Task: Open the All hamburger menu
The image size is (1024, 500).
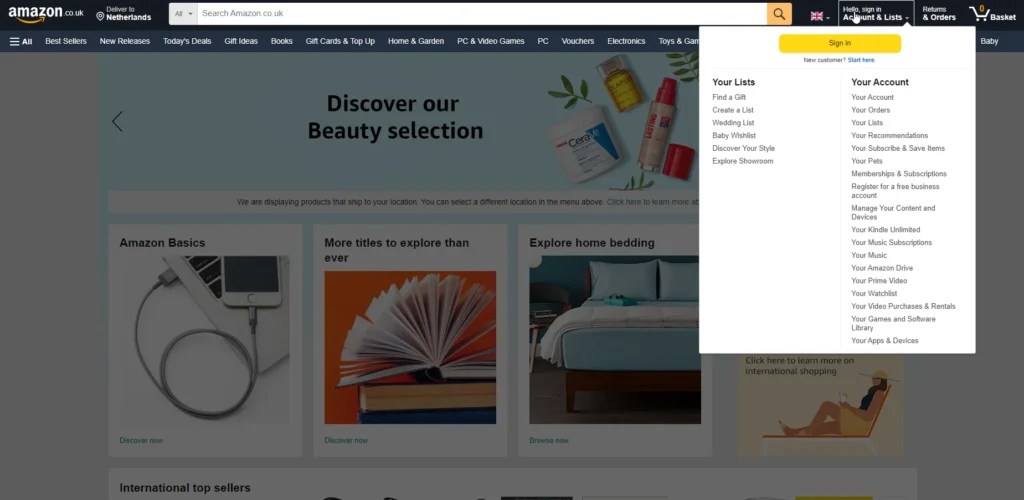Action: (x=21, y=41)
